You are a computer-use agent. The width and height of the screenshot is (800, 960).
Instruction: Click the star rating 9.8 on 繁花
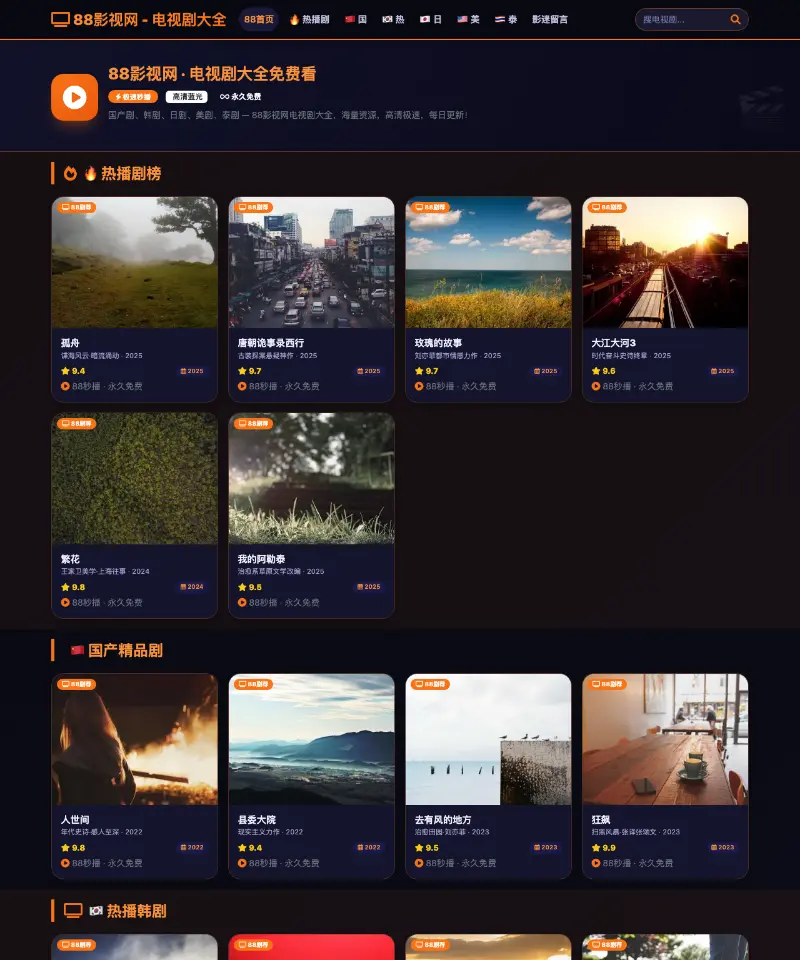(x=73, y=587)
